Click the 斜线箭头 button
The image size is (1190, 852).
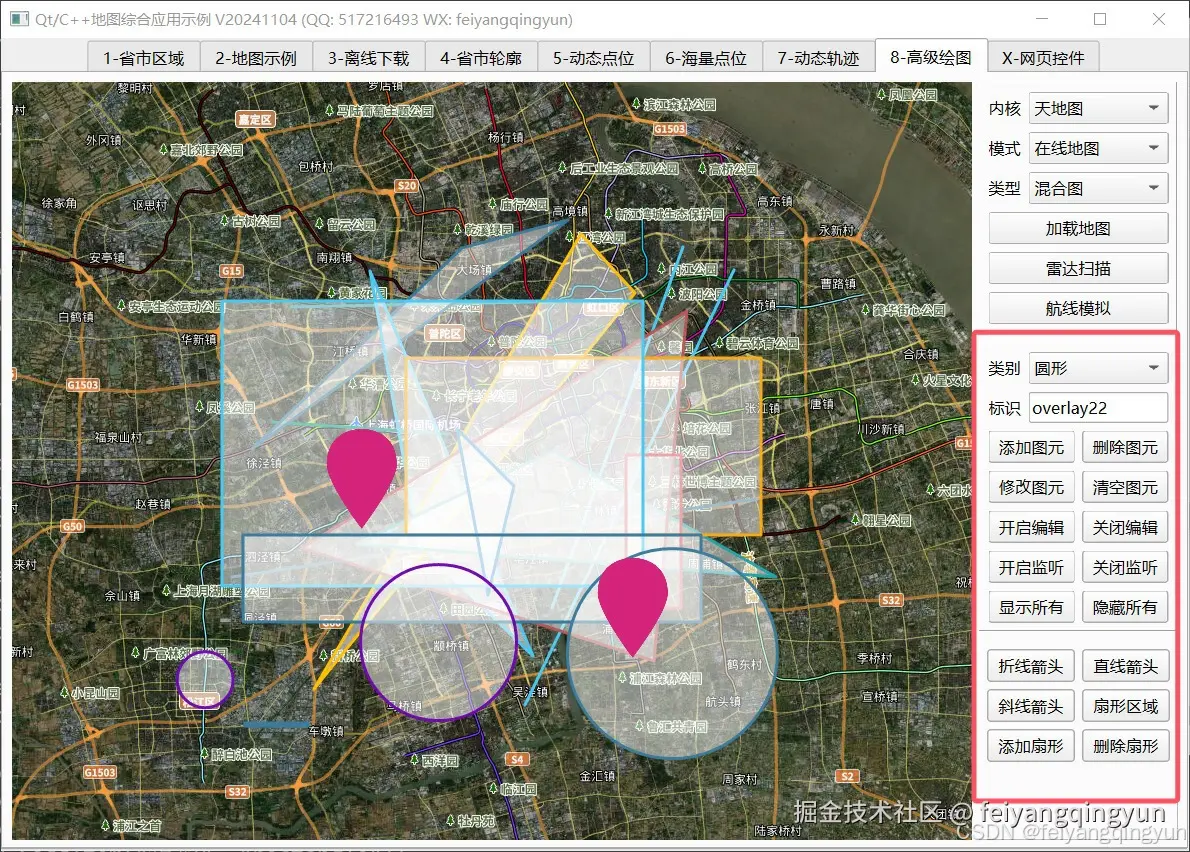(x=1031, y=706)
